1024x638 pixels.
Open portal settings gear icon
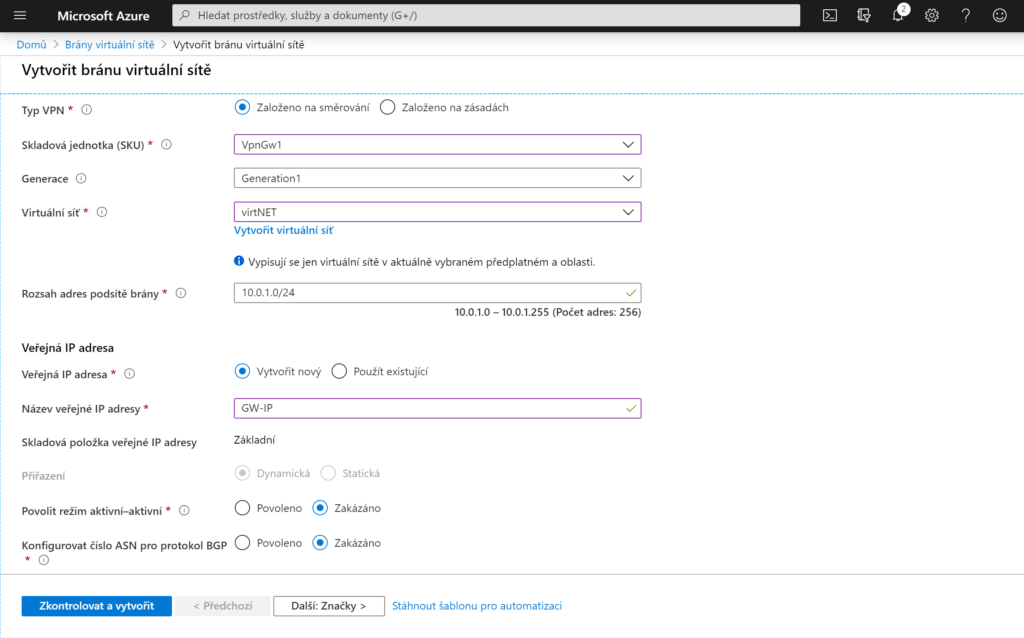coord(932,15)
